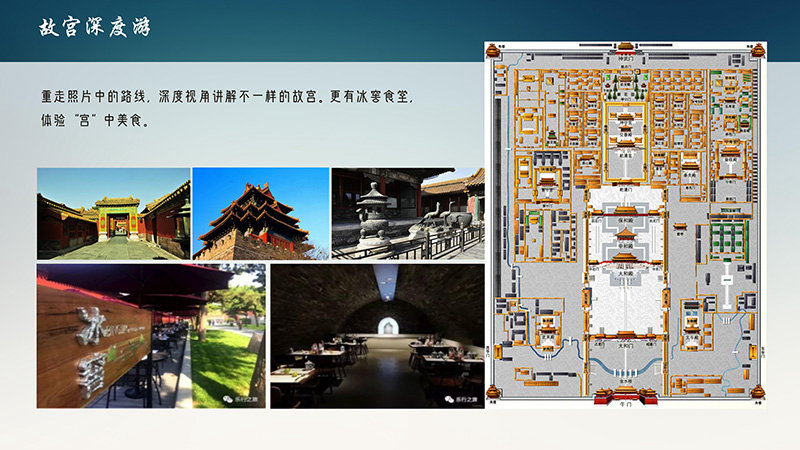Open the corner tower against blue sky photo
This screenshot has width=800, height=450.
coord(260,213)
